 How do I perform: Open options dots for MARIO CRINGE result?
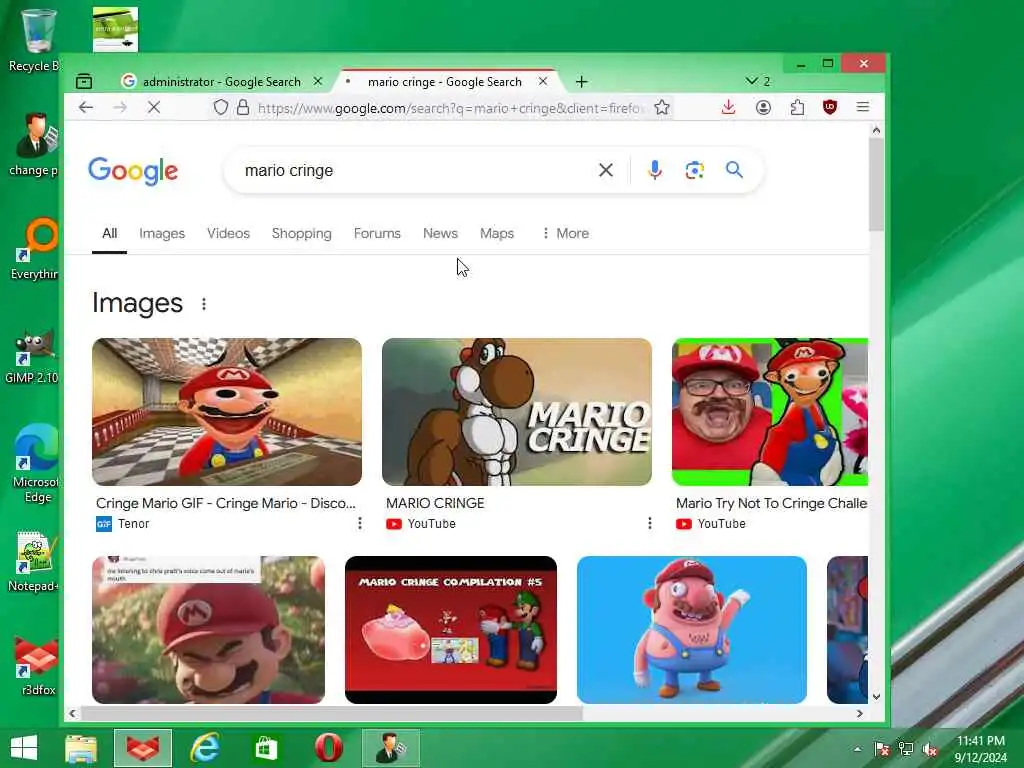(x=649, y=523)
